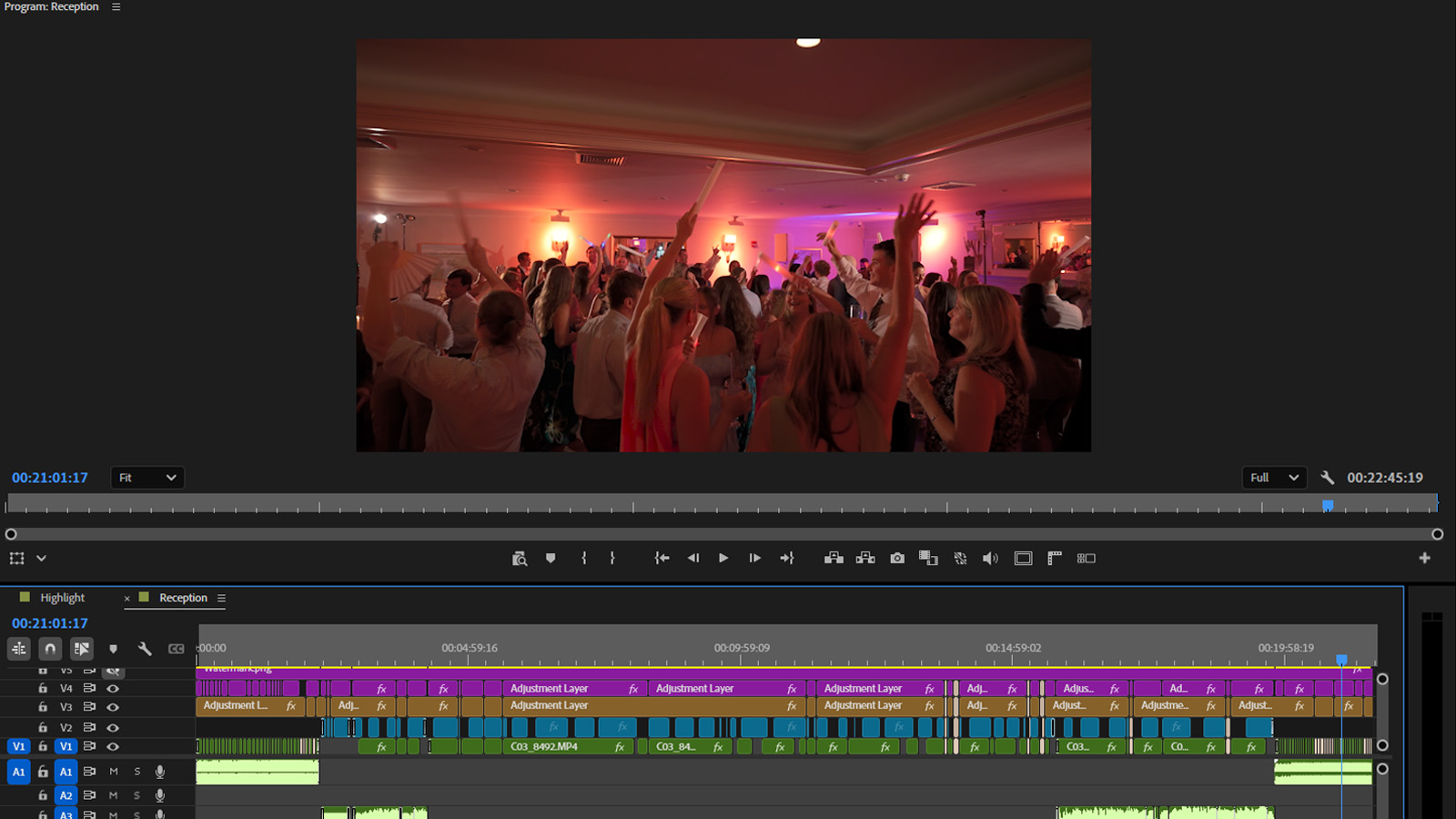Add a marker in the timeline panel
This screenshot has height=819, width=1456.
[x=113, y=649]
